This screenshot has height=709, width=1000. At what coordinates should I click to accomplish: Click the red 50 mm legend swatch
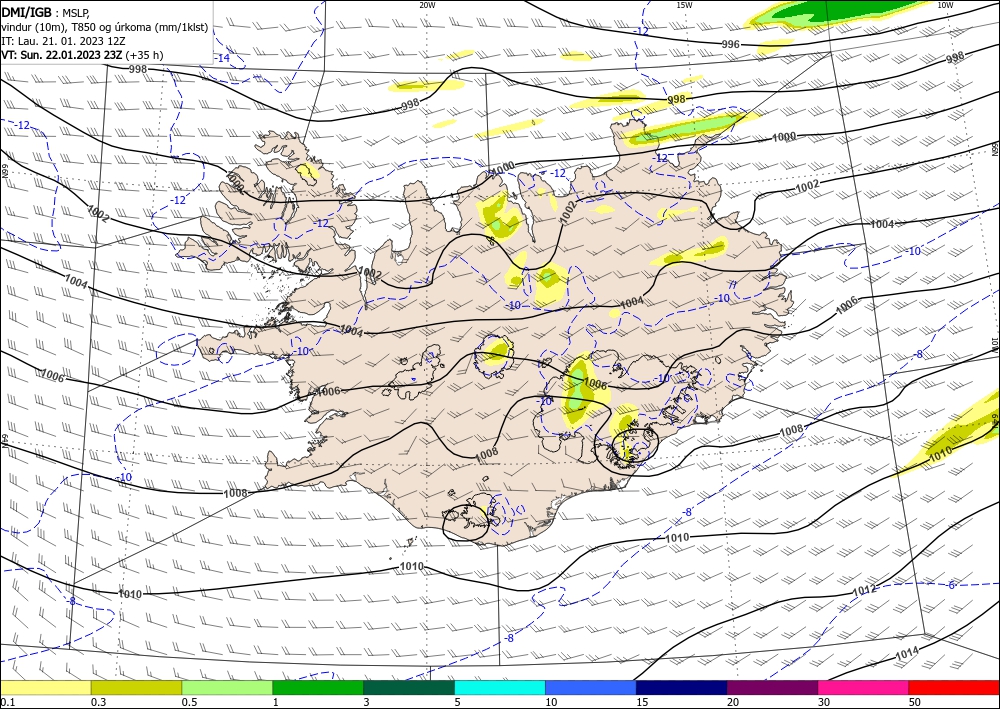[954, 687]
